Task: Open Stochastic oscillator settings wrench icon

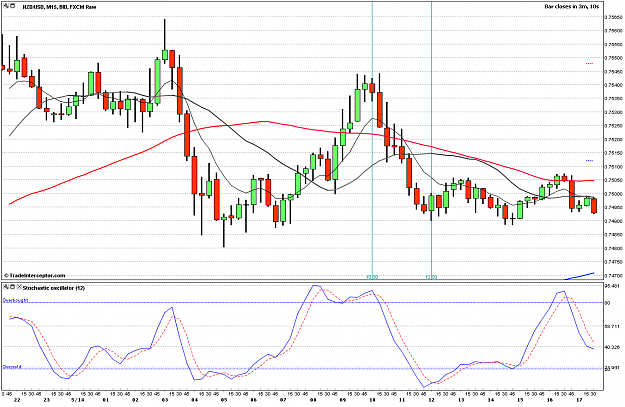Action: pos(6,287)
